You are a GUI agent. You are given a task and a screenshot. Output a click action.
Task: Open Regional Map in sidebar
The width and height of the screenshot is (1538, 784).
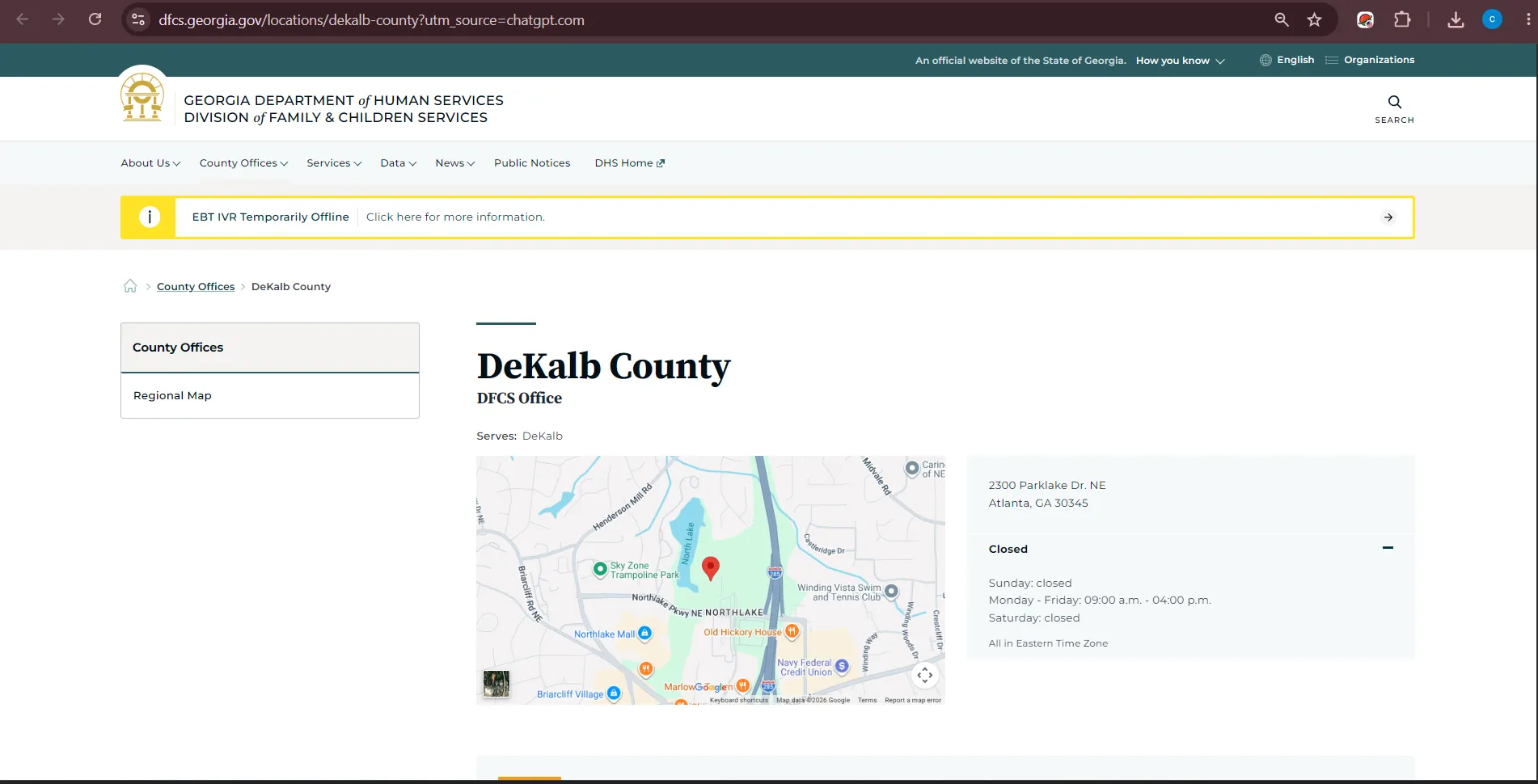(x=172, y=395)
